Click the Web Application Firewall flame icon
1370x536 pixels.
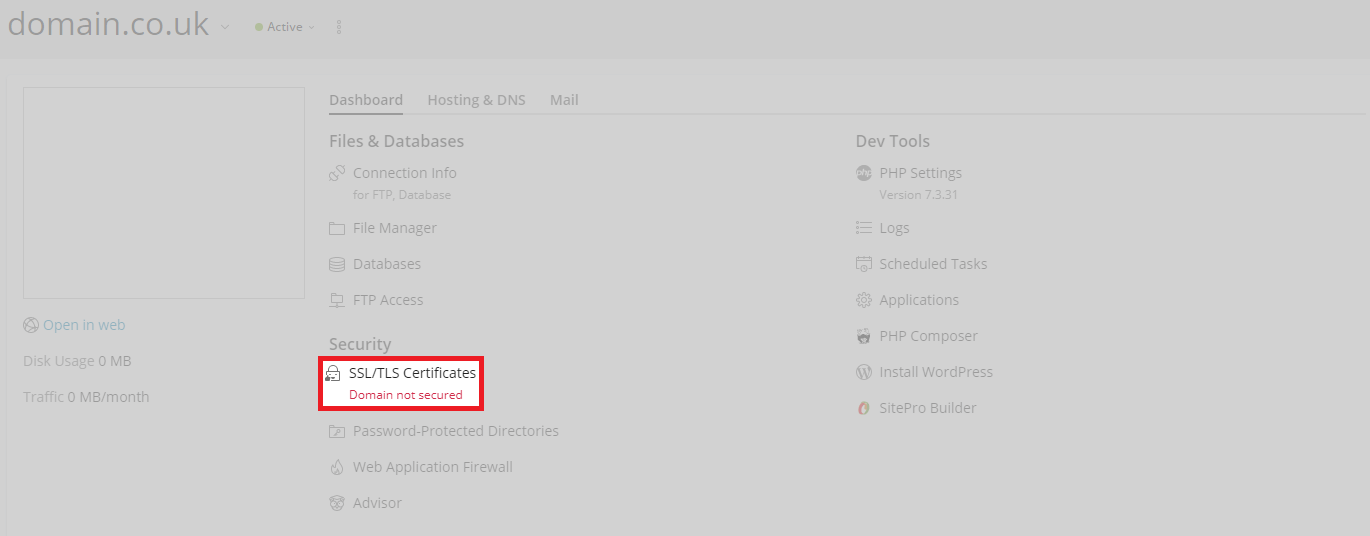click(x=337, y=467)
